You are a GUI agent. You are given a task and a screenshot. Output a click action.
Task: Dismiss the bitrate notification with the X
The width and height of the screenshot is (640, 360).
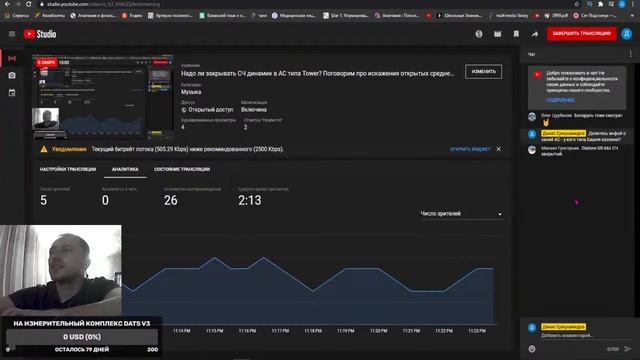[498, 149]
